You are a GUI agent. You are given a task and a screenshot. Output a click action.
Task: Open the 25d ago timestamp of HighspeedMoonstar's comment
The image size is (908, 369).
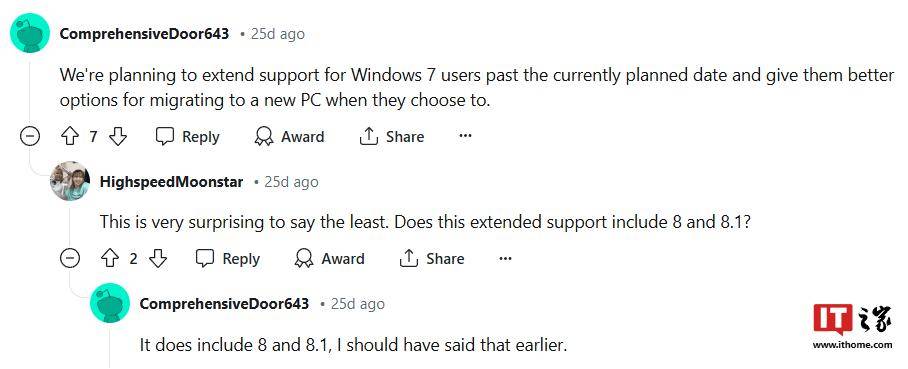(x=291, y=182)
